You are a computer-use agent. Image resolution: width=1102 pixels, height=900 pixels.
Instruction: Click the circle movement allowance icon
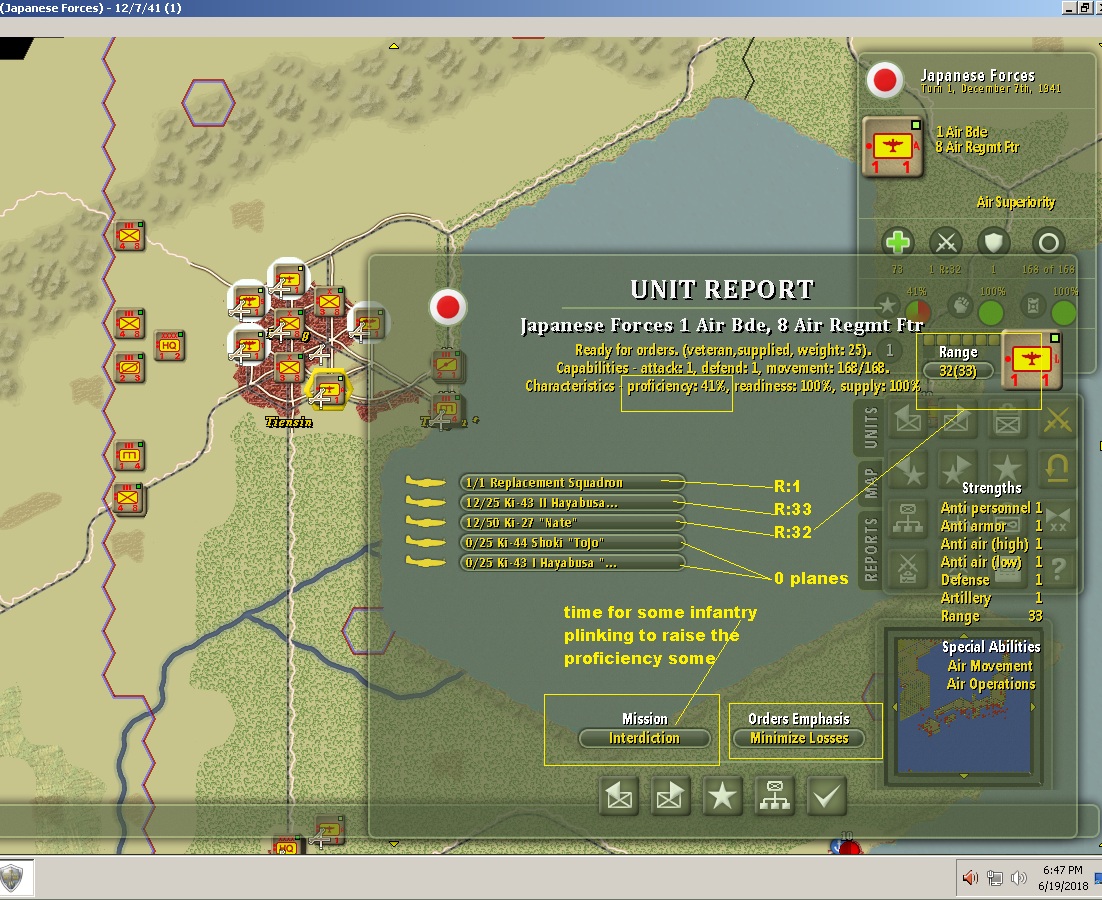click(1049, 243)
